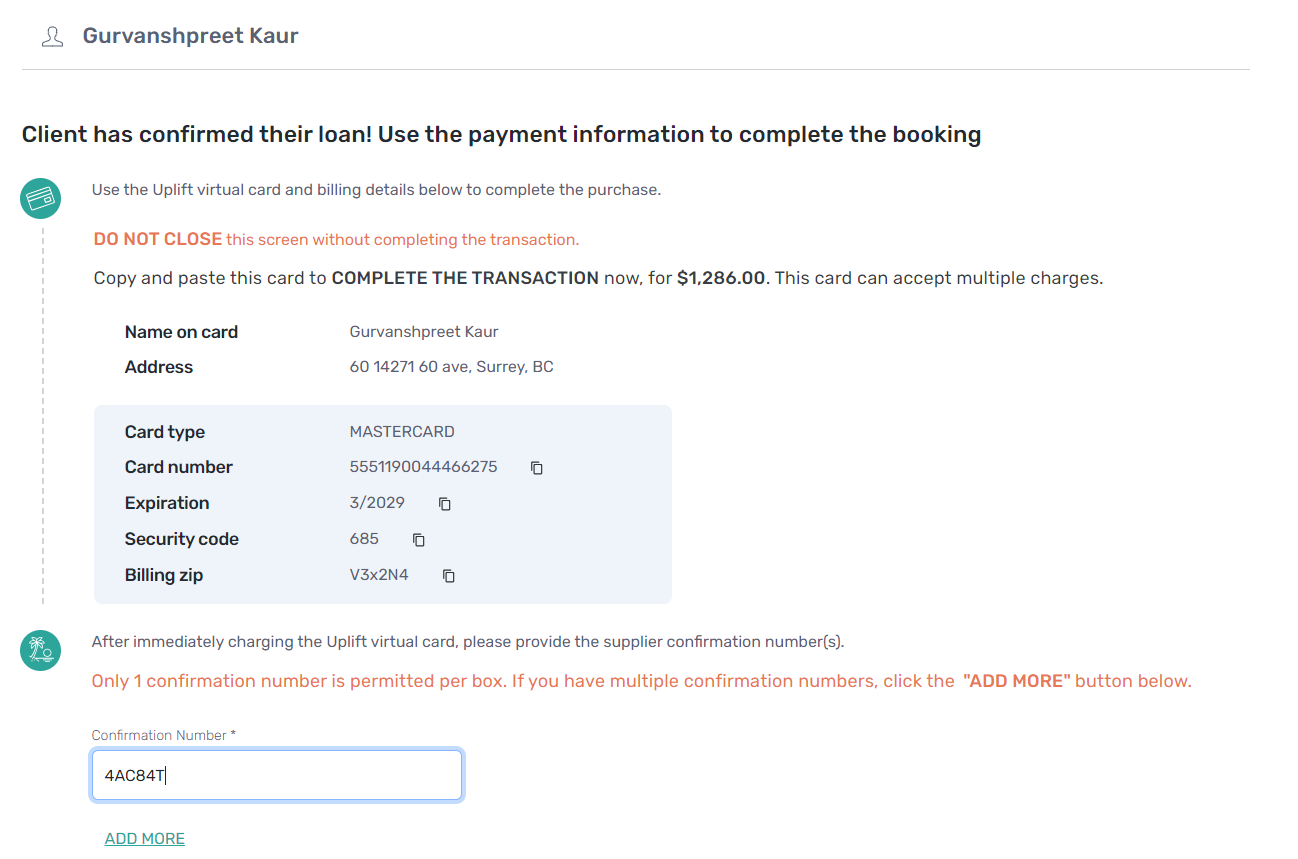Click the Confirmation Number label
Viewport: 1298px width, 859px height.
[x=164, y=735]
